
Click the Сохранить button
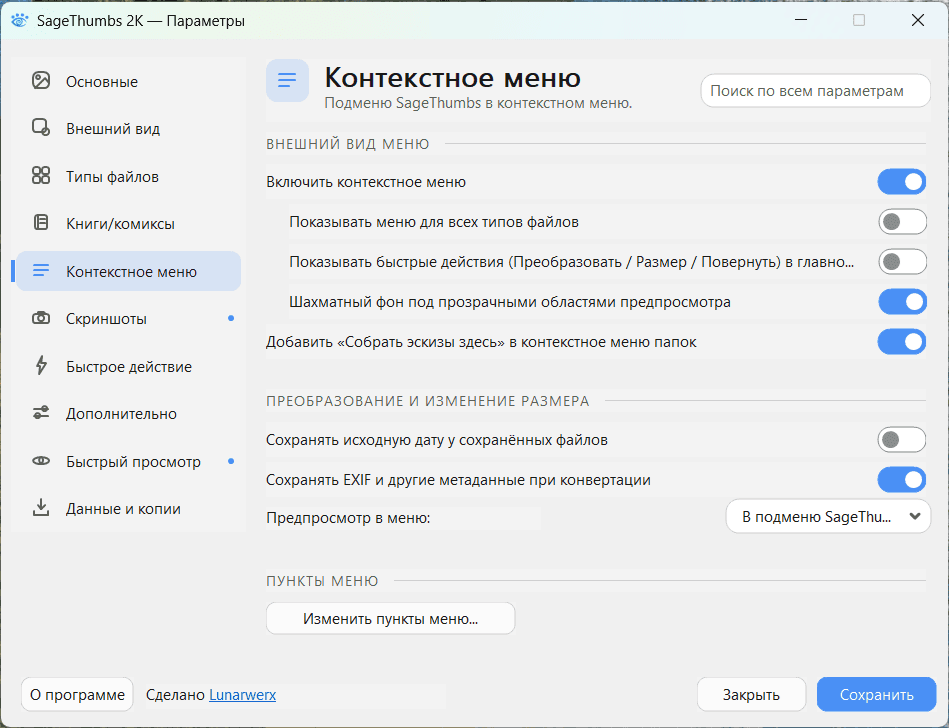pos(876,695)
